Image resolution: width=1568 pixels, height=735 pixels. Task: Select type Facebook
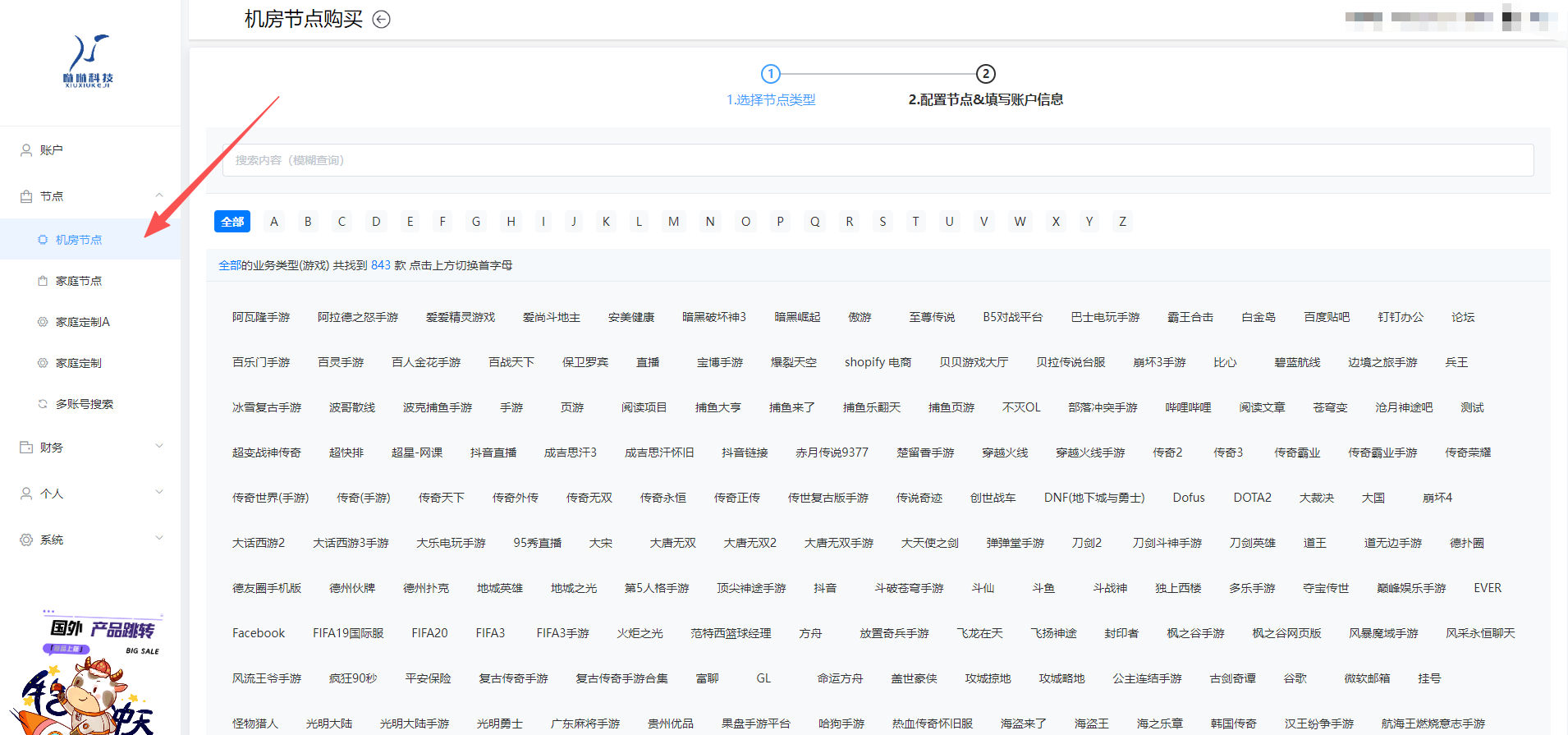(x=259, y=633)
